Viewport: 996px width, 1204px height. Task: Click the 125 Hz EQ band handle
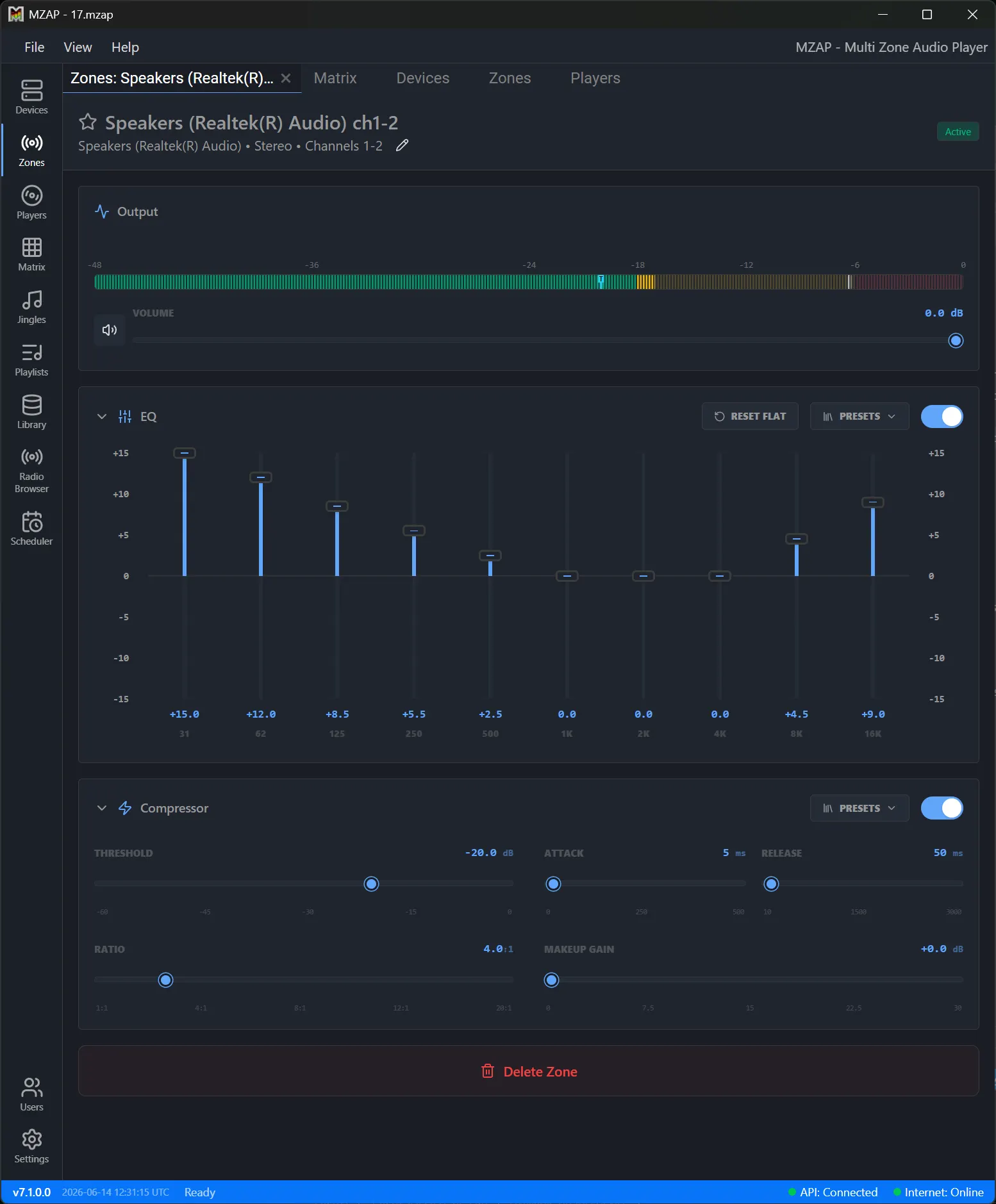click(x=337, y=506)
